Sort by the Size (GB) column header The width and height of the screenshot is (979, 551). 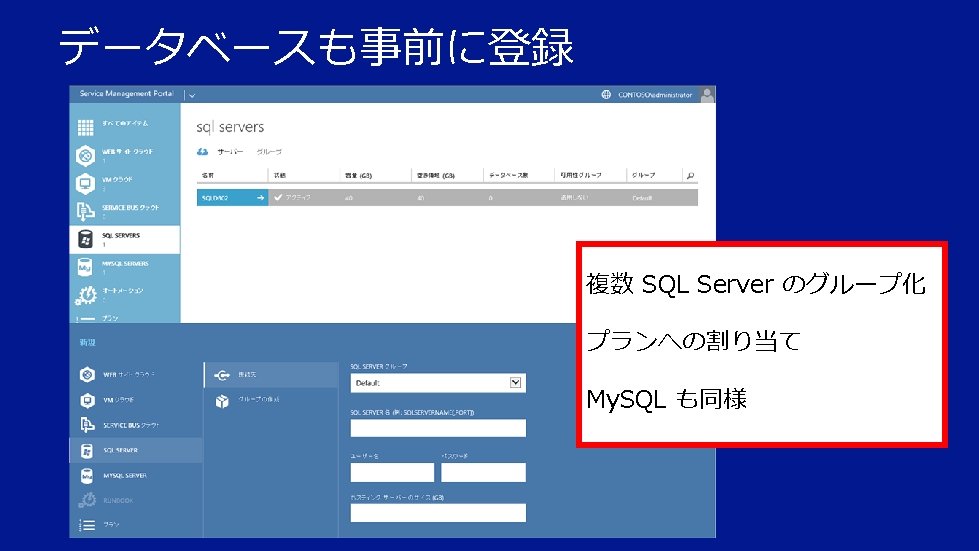[x=358, y=175]
